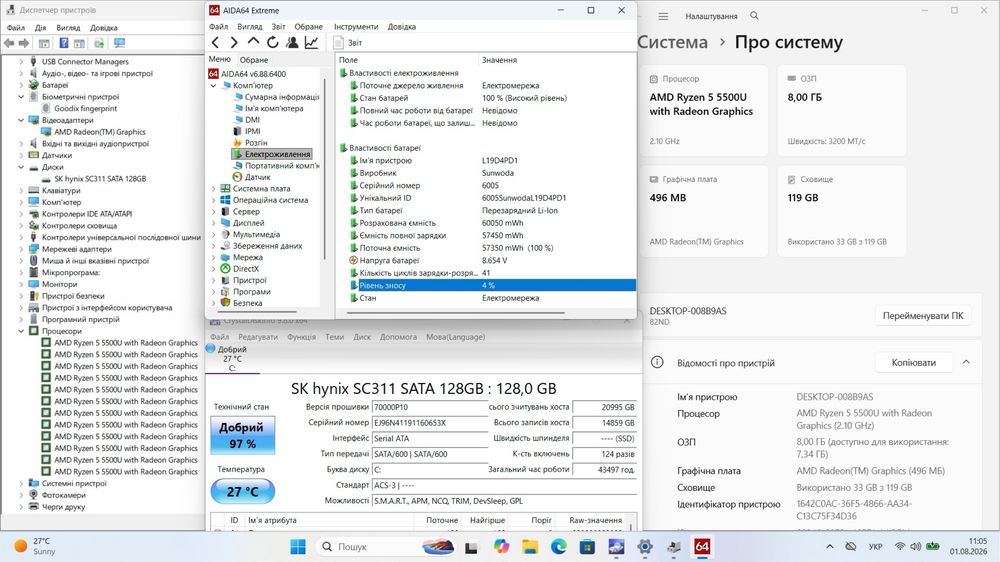Open File Explorer from taskbar
The height and width of the screenshot is (562, 1000).
click(x=529, y=547)
